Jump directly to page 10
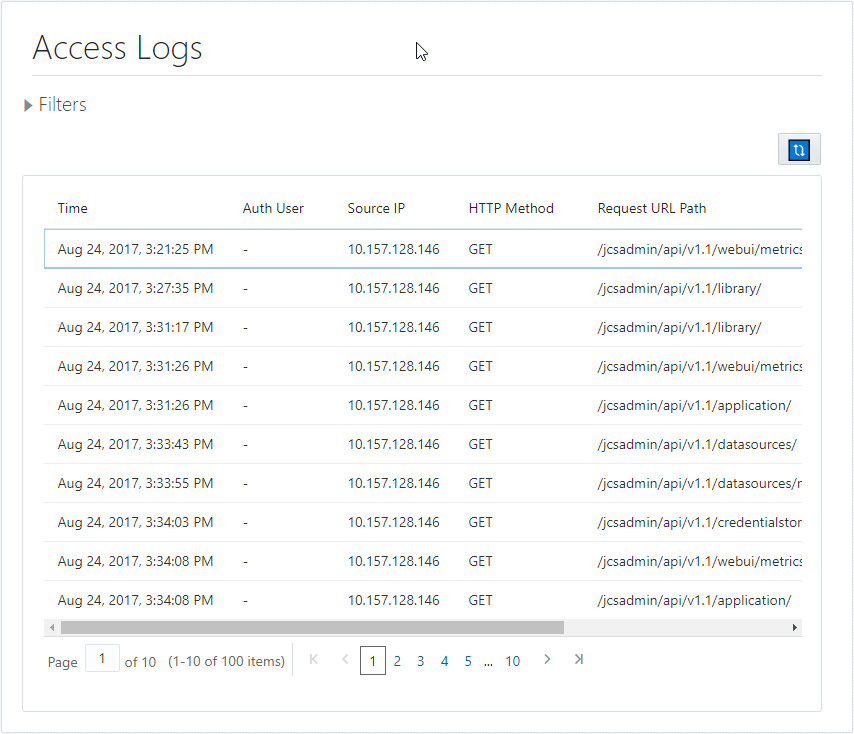 [513, 661]
